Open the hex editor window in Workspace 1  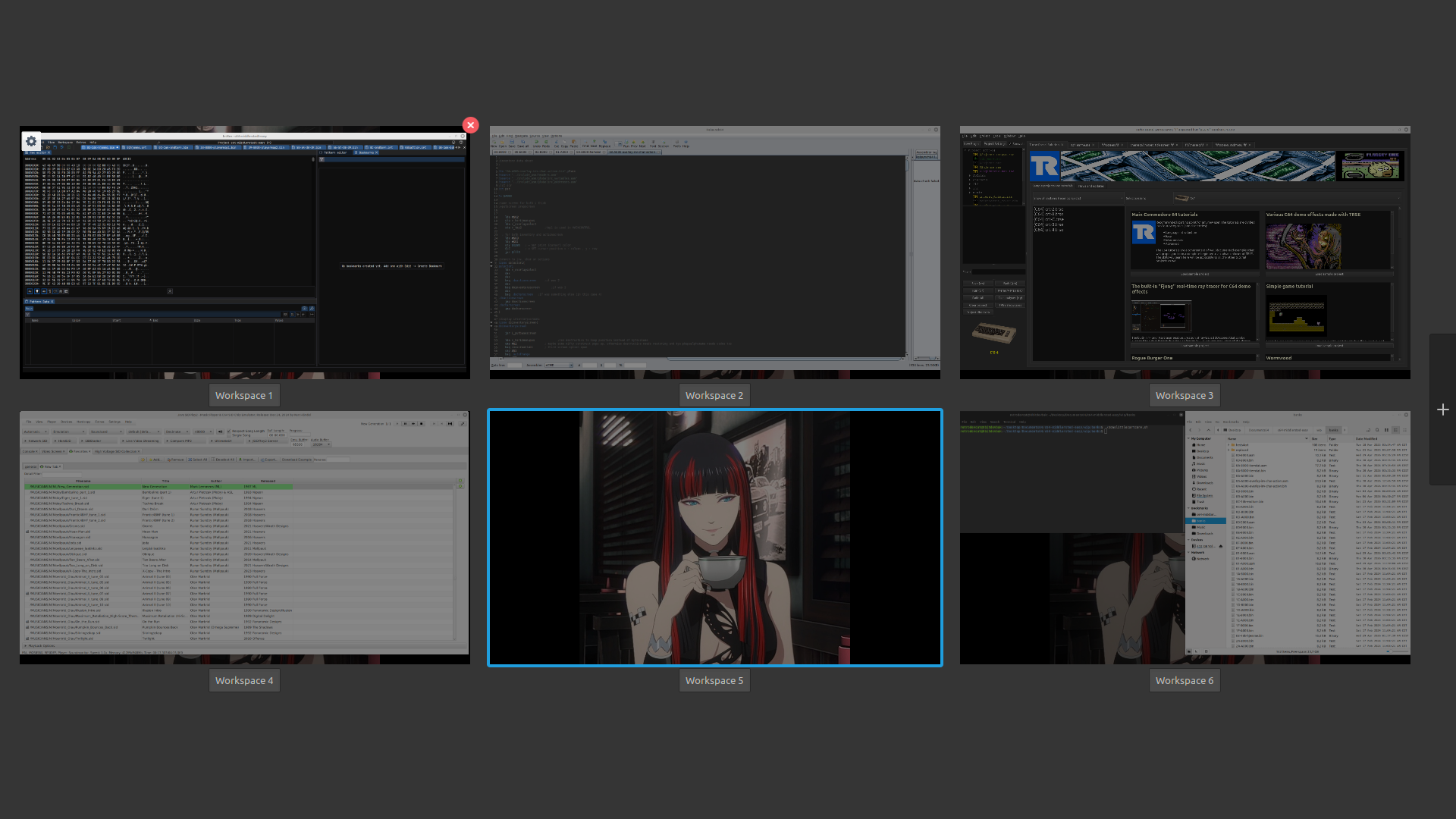[244, 253]
